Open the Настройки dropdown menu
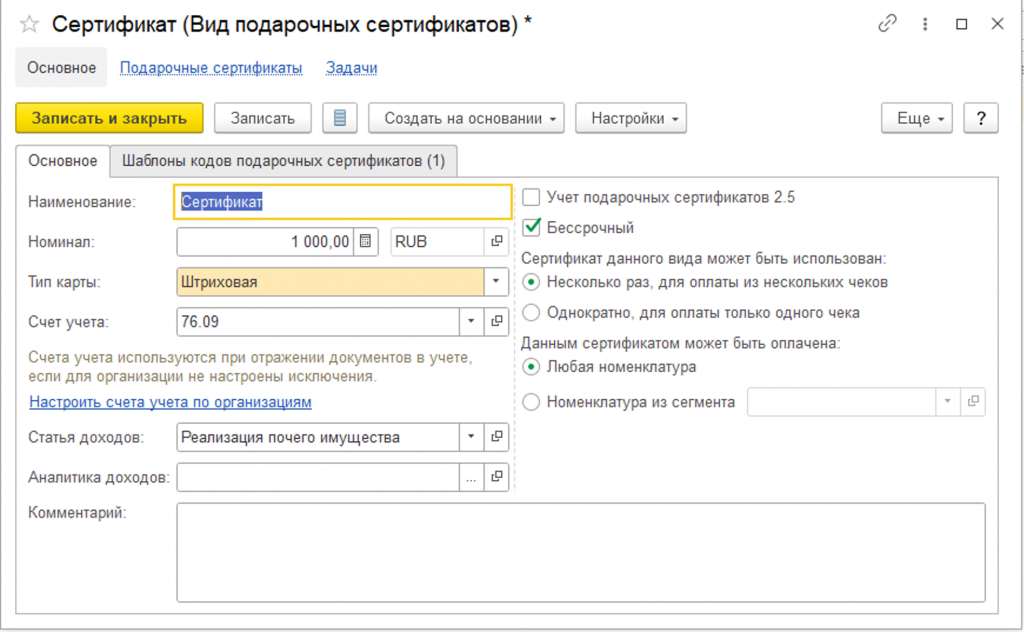 click(631, 118)
